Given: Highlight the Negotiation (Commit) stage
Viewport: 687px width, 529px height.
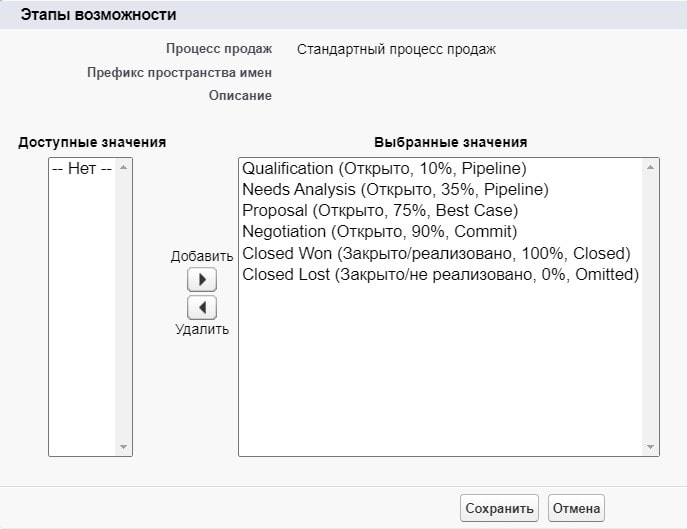Looking at the screenshot, I should 379,232.
